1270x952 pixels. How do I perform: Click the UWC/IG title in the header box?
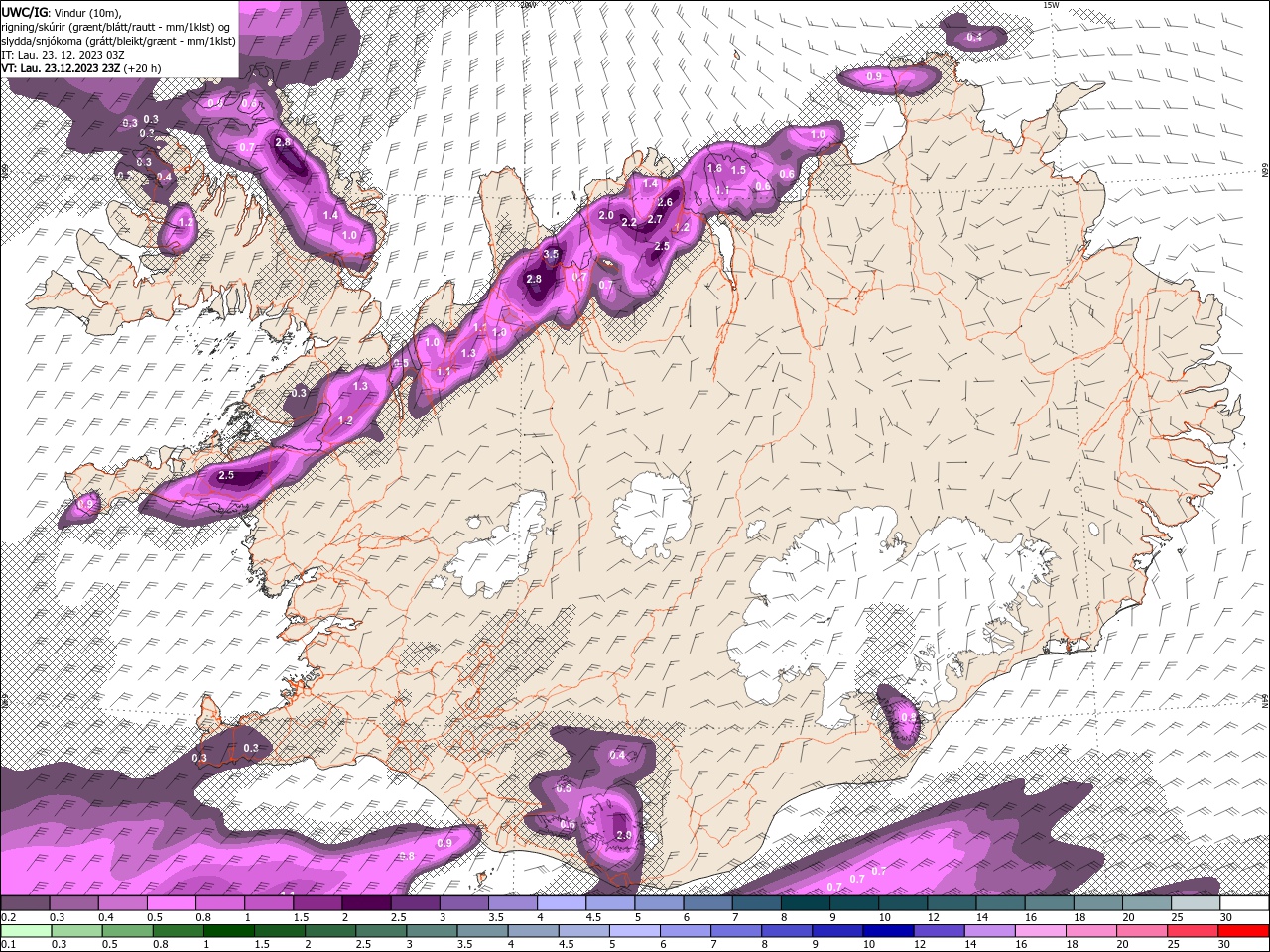pyautogui.click(x=24, y=11)
